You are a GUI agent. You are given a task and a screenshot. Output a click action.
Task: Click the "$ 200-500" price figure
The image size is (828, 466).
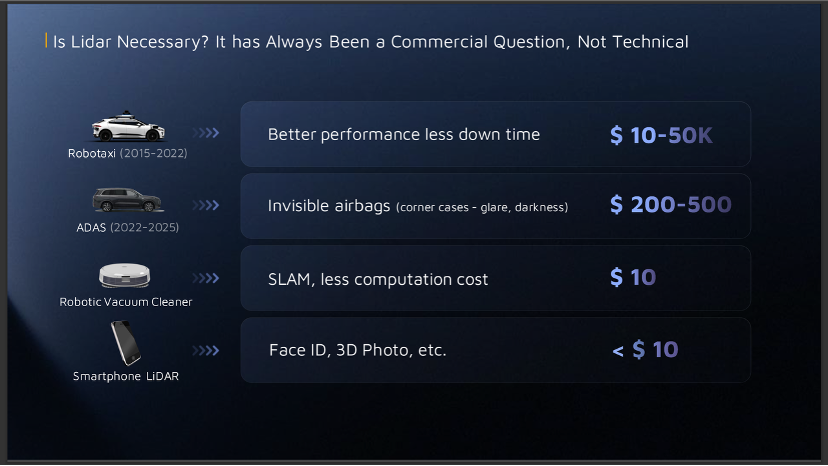tap(670, 206)
